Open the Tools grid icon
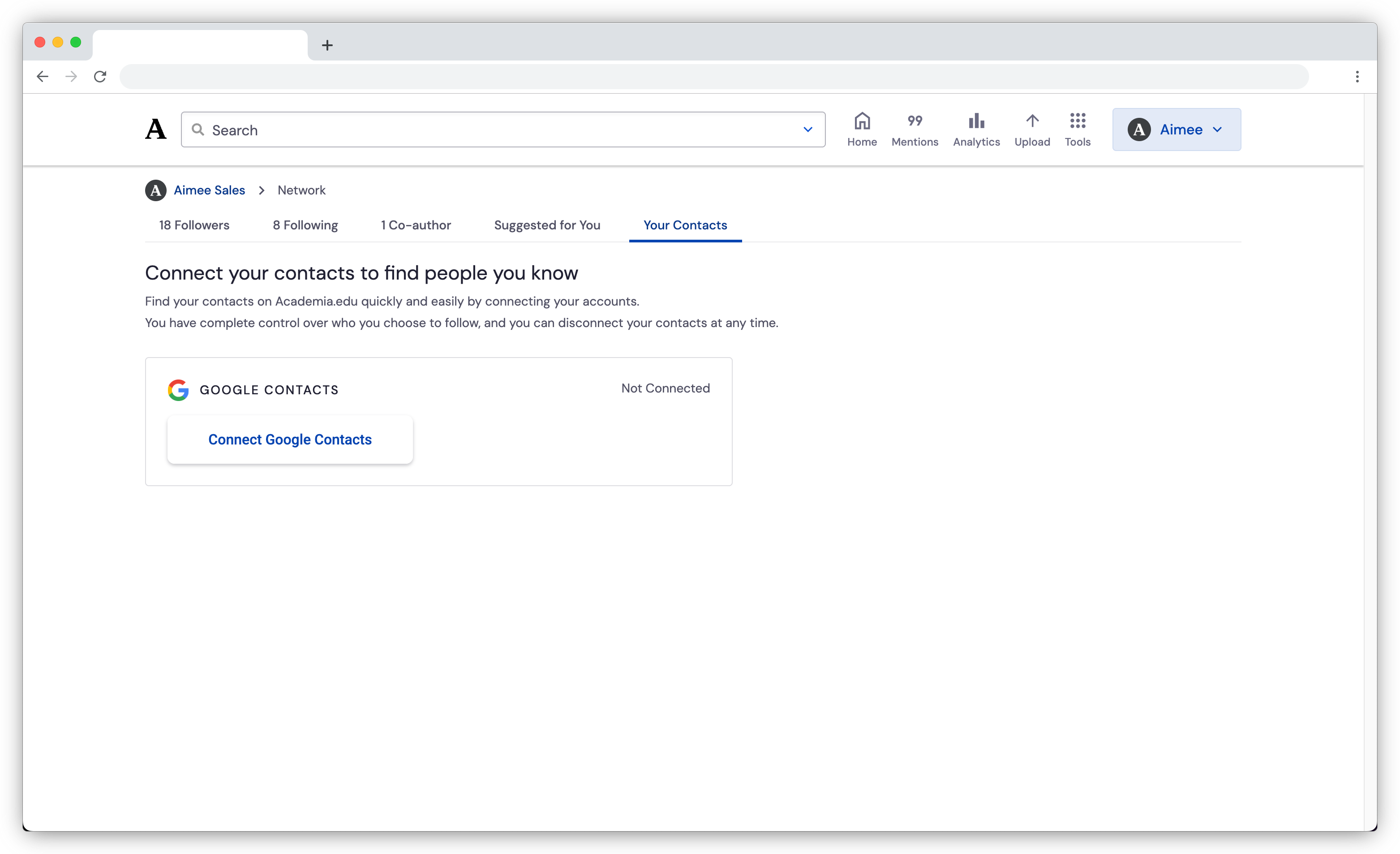 (x=1077, y=121)
